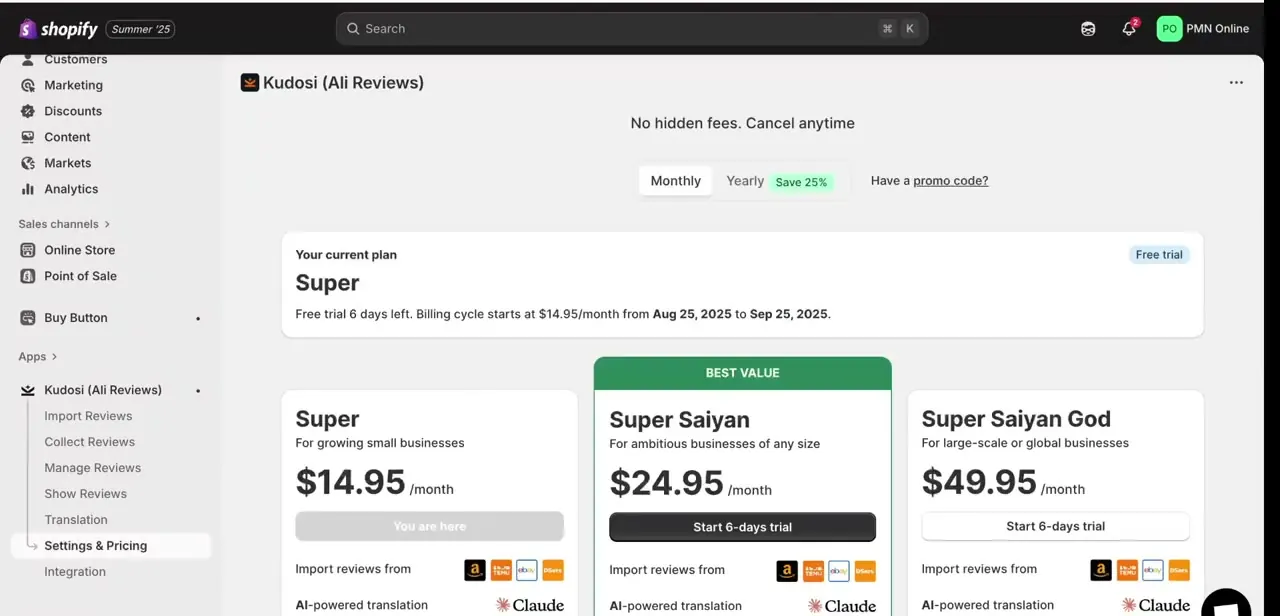
Task: Focus the top Search field
Action: pyautogui.click(x=632, y=29)
